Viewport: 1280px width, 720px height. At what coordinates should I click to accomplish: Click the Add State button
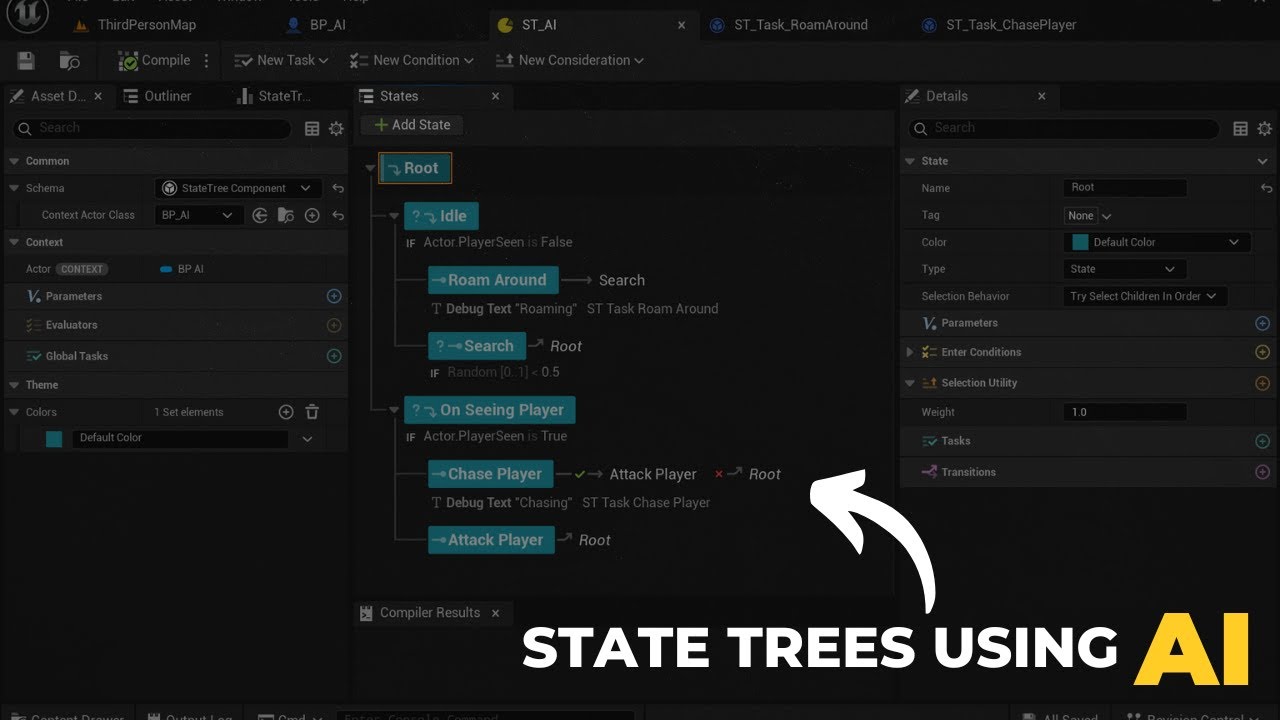tap(412, 125)
